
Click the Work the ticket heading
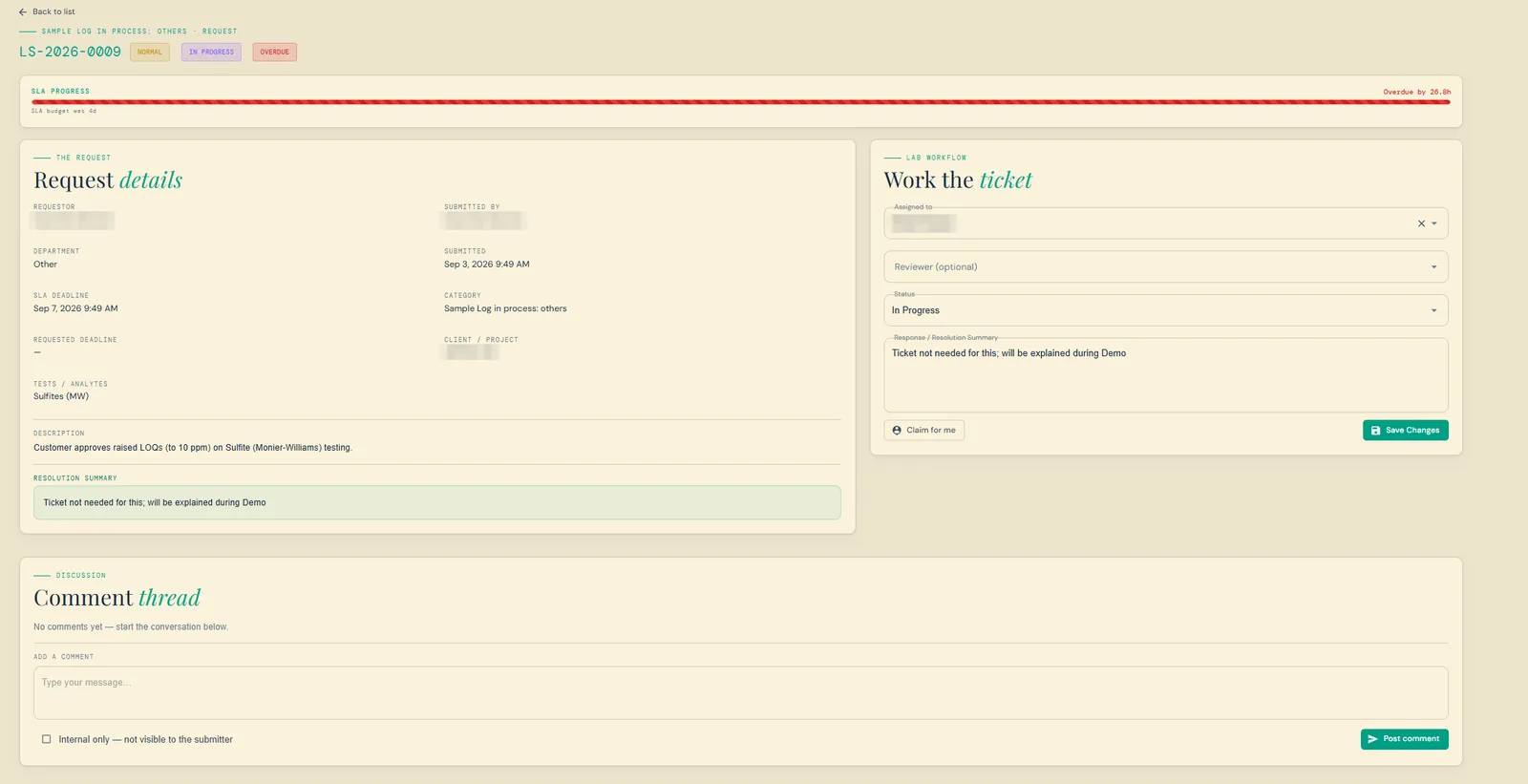[958, 180]
